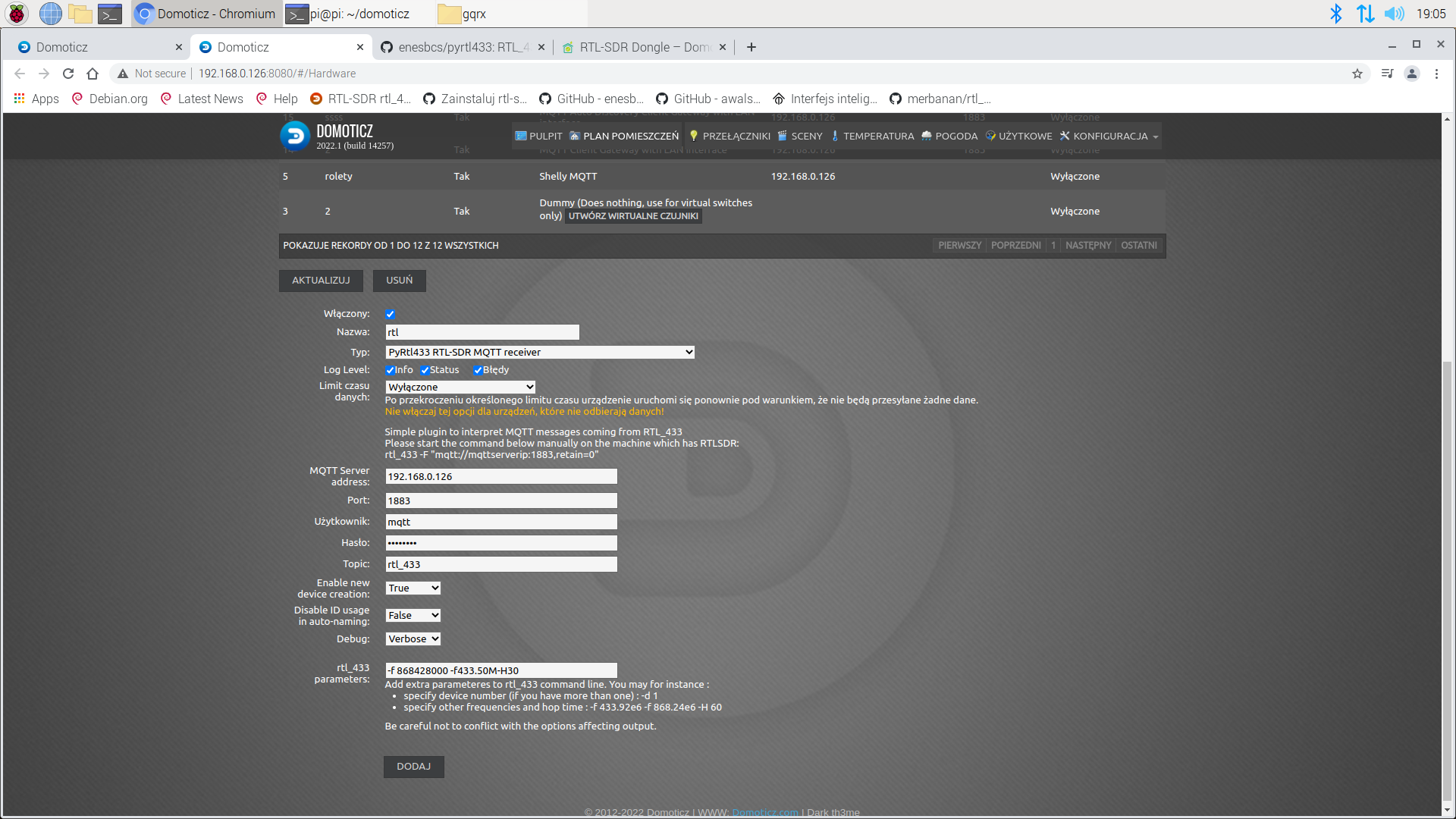Open the Disable ID usage dropdown
The image size is (1456, 819).
[413, 615]
